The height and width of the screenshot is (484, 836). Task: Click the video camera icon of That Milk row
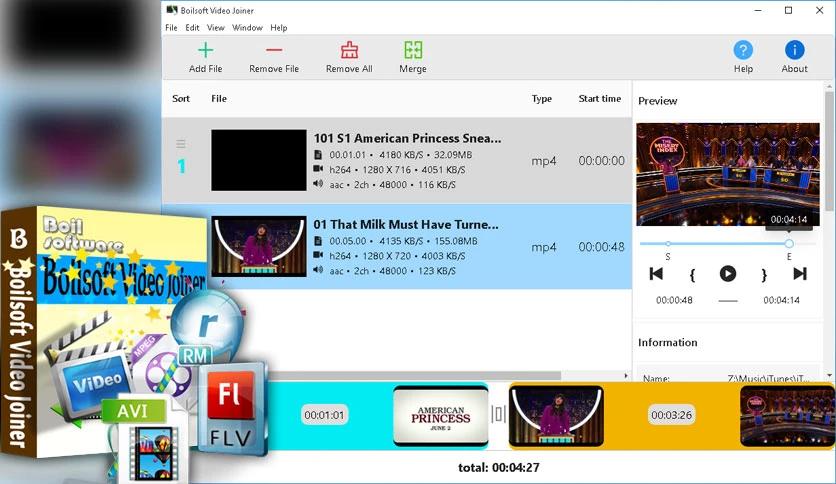click(x=318, y=255)
